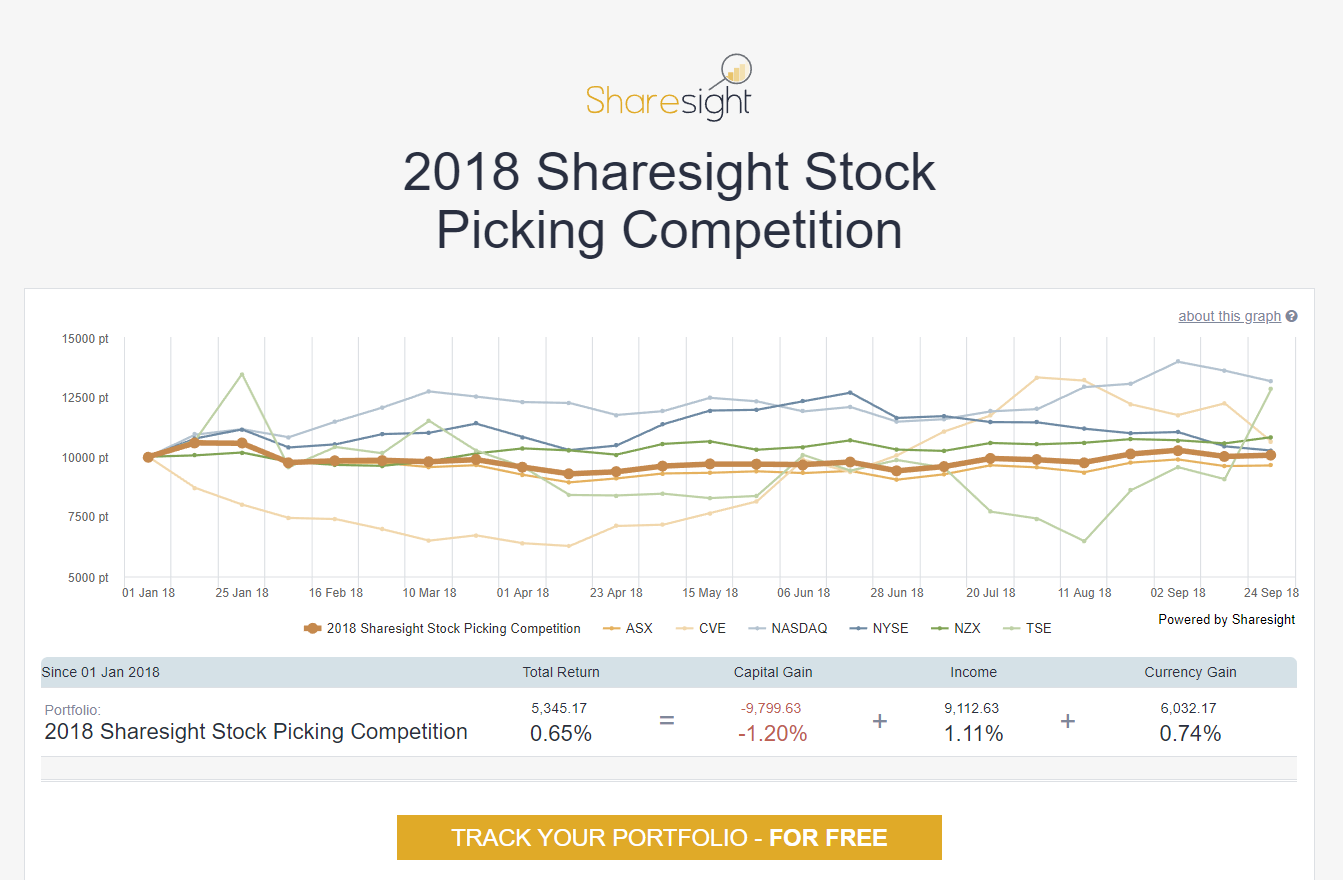
Task: Click the TRACK YOUR PORTFOLIO - FOR FREE button
Action: pos(670,837)
